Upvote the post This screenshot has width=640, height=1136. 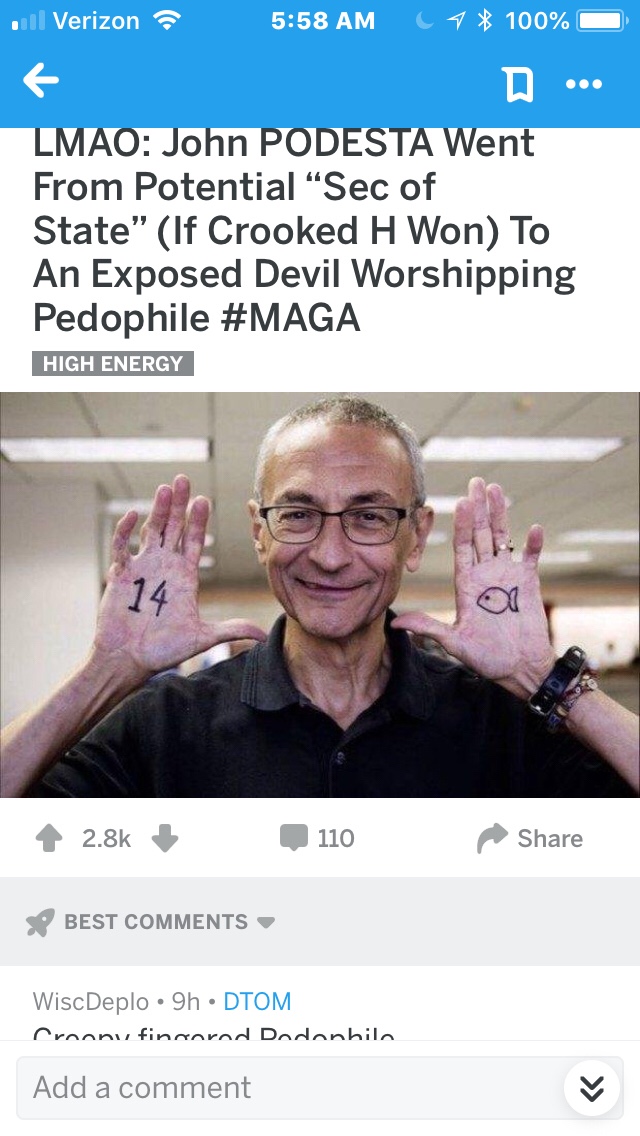tap(49, 838)
